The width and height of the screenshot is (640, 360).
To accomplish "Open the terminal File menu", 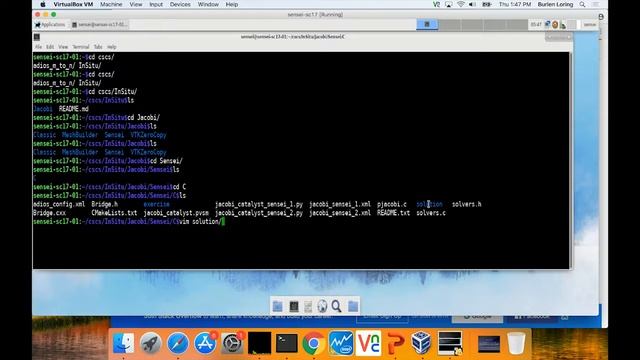I will [38, 47].
